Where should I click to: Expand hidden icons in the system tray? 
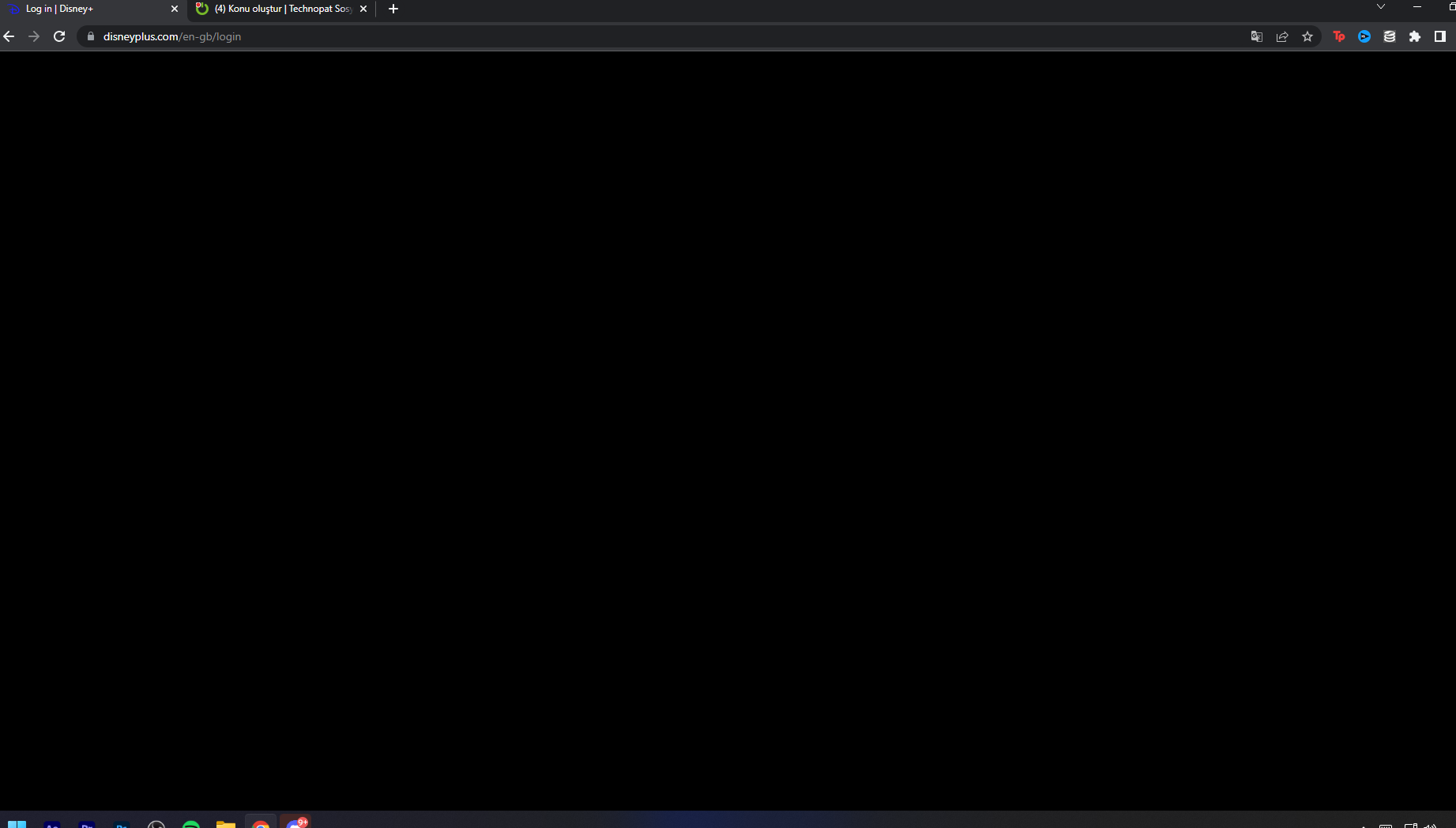(1363, 824)
